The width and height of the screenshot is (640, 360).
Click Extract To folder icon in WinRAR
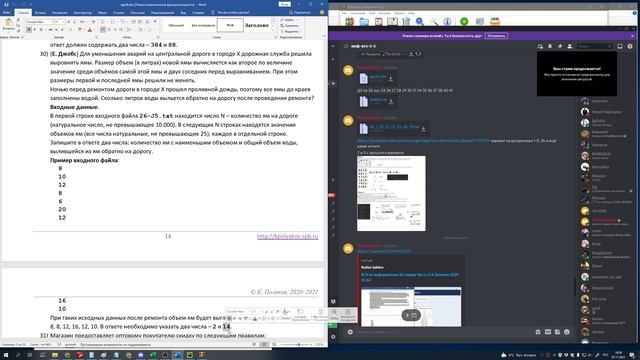pyautogui.click(x=364, y=22)
